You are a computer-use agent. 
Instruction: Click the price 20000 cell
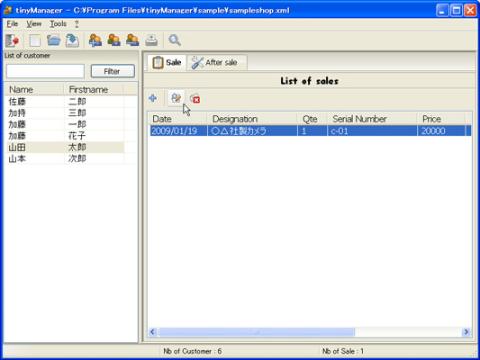pyautogui.click(x=433, y=131)
